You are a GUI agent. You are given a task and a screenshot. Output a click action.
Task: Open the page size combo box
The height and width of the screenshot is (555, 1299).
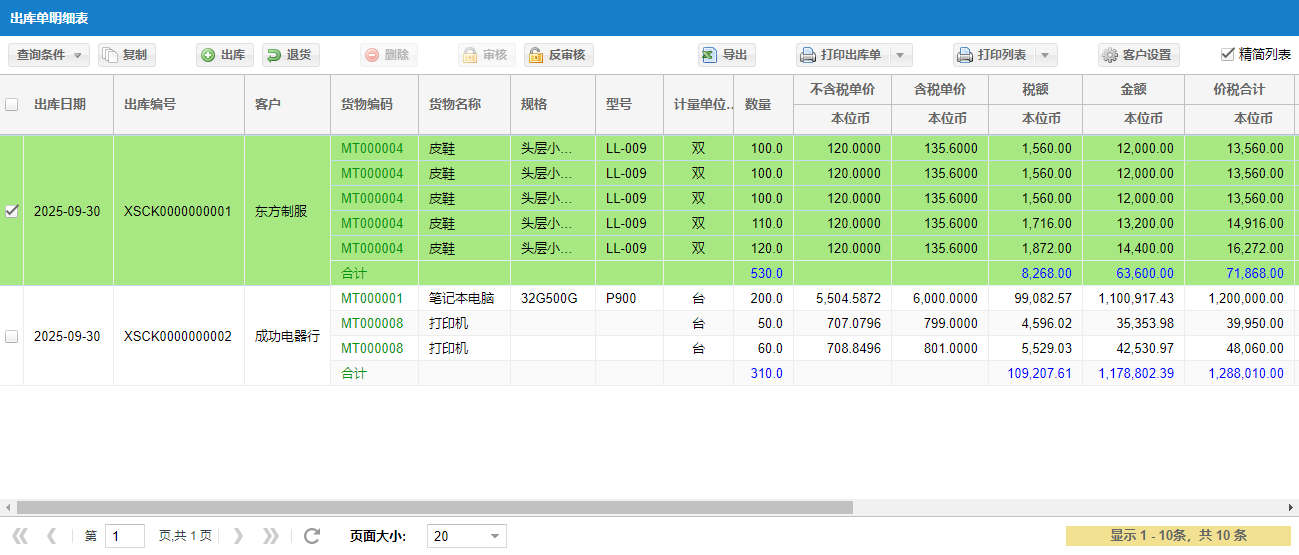click(x=466, y=536)
